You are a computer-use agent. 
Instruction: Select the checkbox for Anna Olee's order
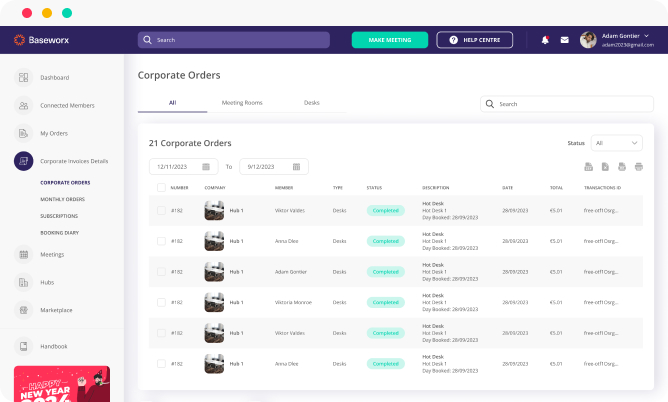click(161, 241)
